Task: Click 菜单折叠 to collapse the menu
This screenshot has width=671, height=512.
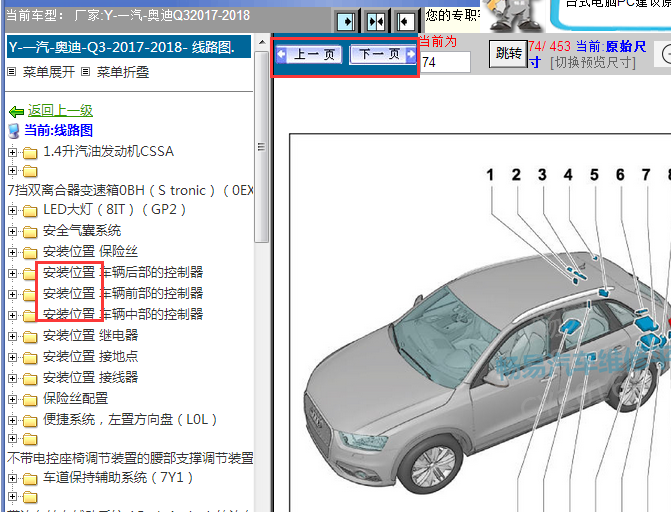Action: [x=123, y=72]
